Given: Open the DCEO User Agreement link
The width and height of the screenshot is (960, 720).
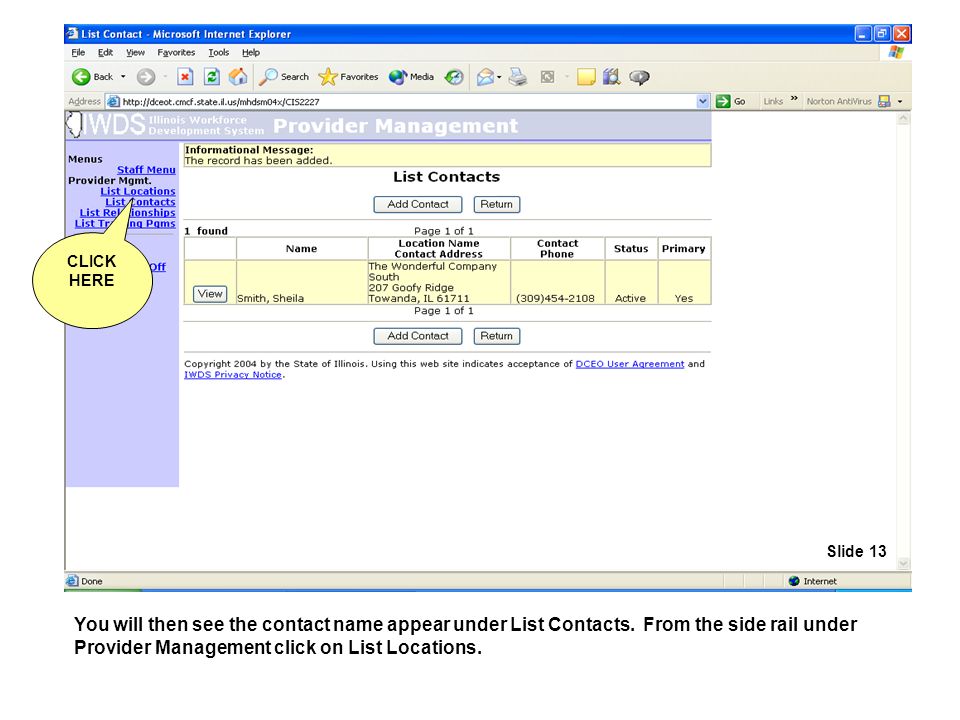Looking at the screenshot, I should pos(630,364).
